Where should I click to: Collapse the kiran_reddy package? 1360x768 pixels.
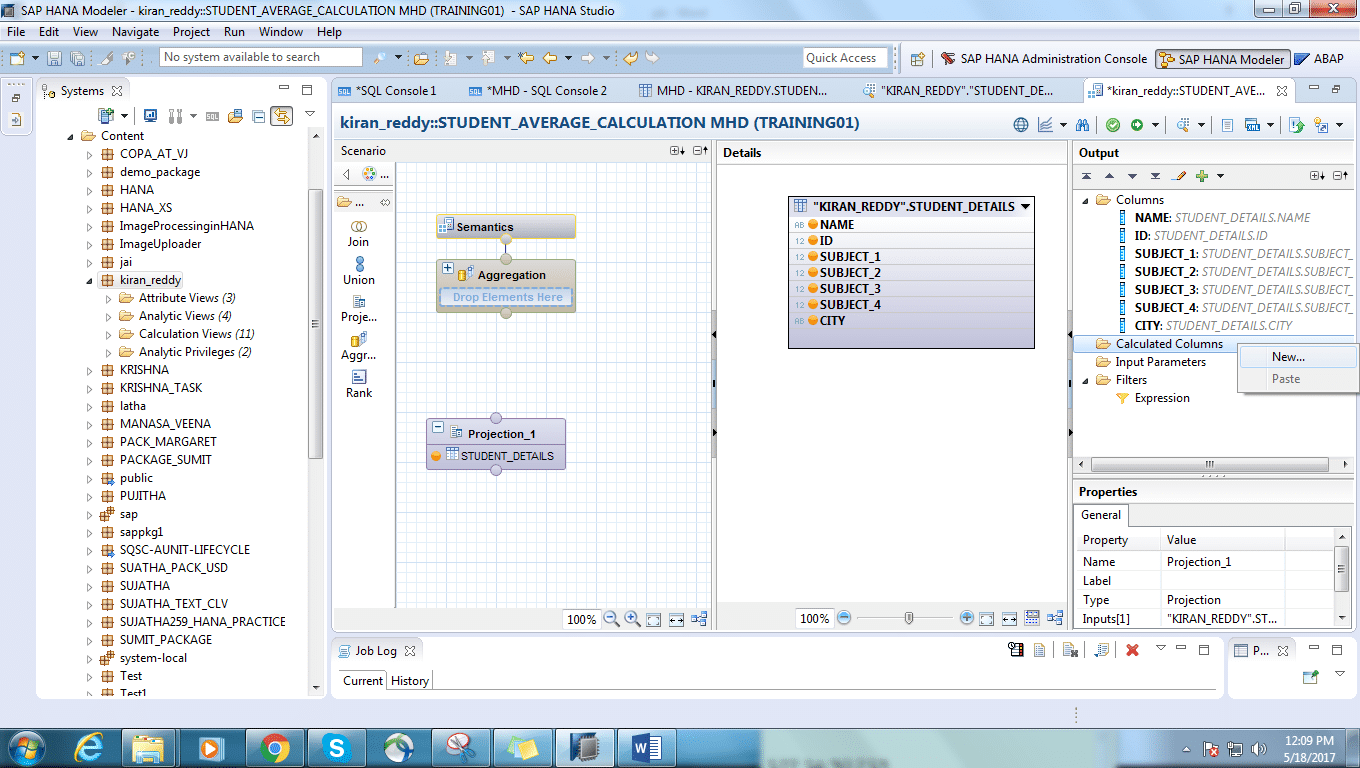[89, 280]
